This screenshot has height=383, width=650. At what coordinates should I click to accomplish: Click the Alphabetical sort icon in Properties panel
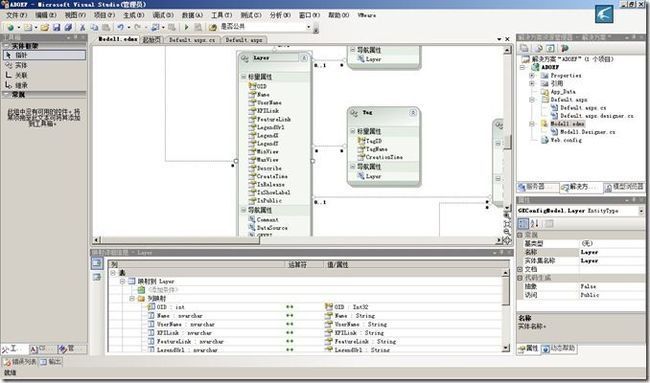point(534,224)
